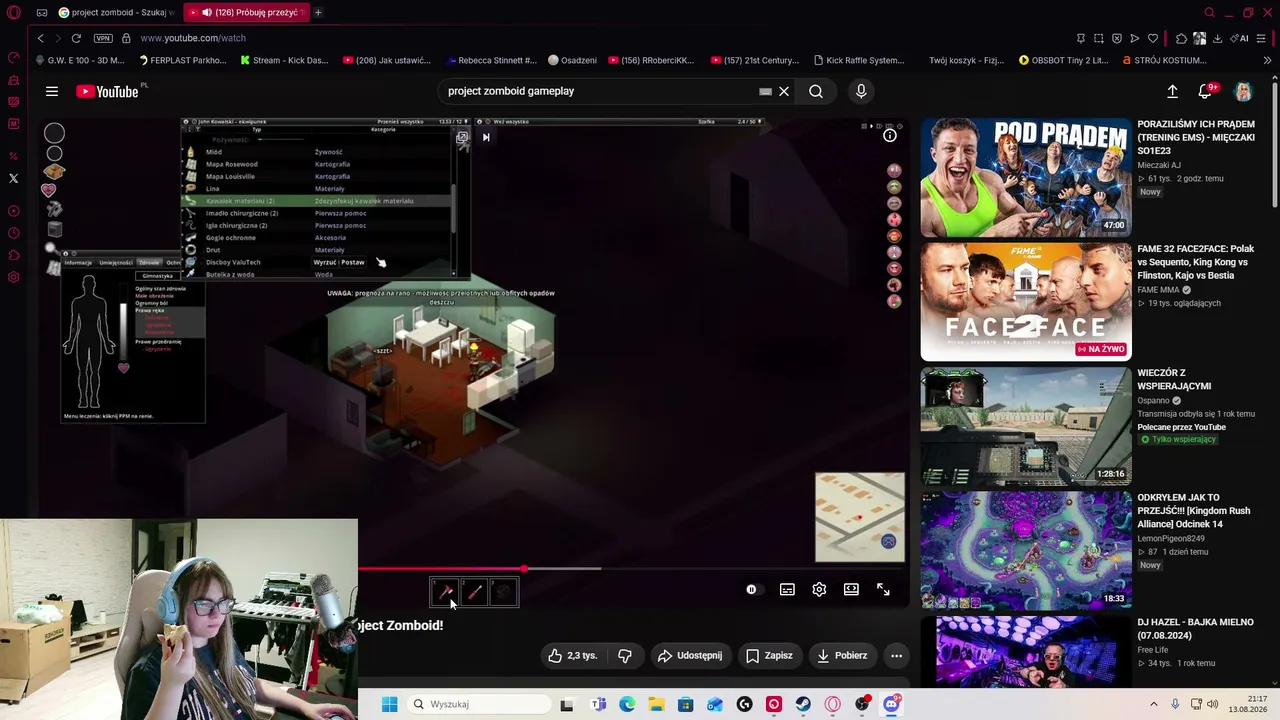
Task: Enter fullscreen video mode
Action: click(x=883, y=590)
